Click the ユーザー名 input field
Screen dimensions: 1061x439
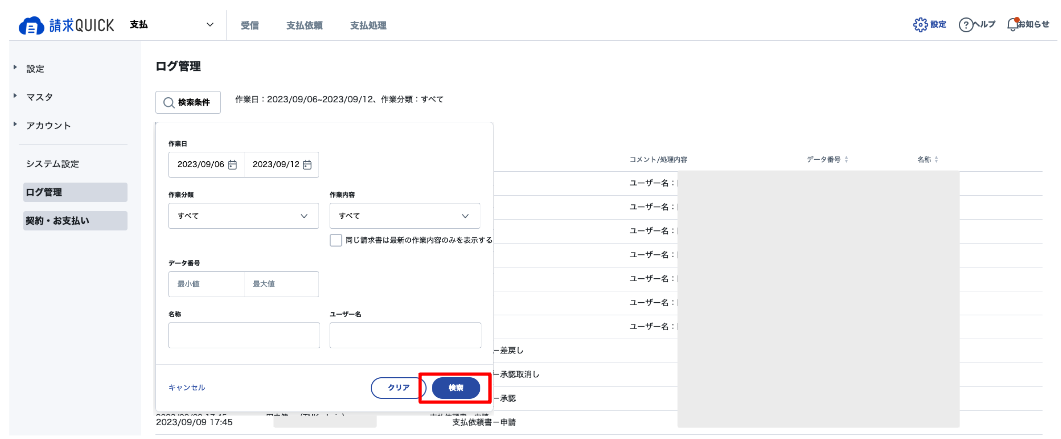pyautogui.click(x=405, y=335)
